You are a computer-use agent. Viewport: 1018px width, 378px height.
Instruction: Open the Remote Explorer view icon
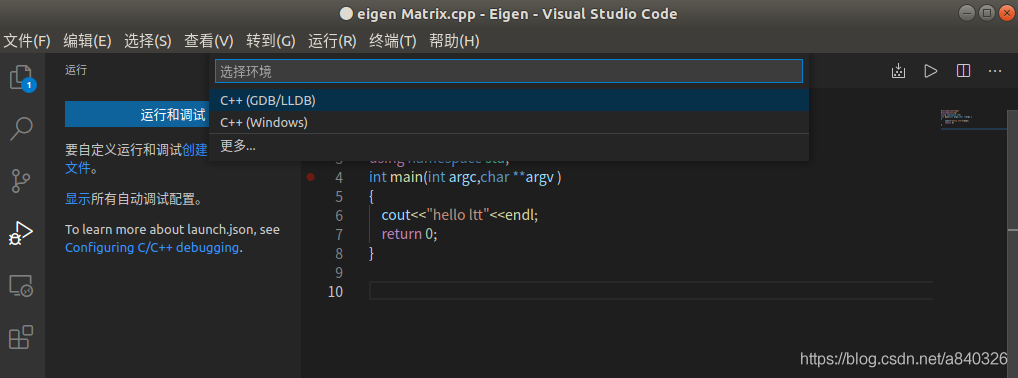pos(21,286)
